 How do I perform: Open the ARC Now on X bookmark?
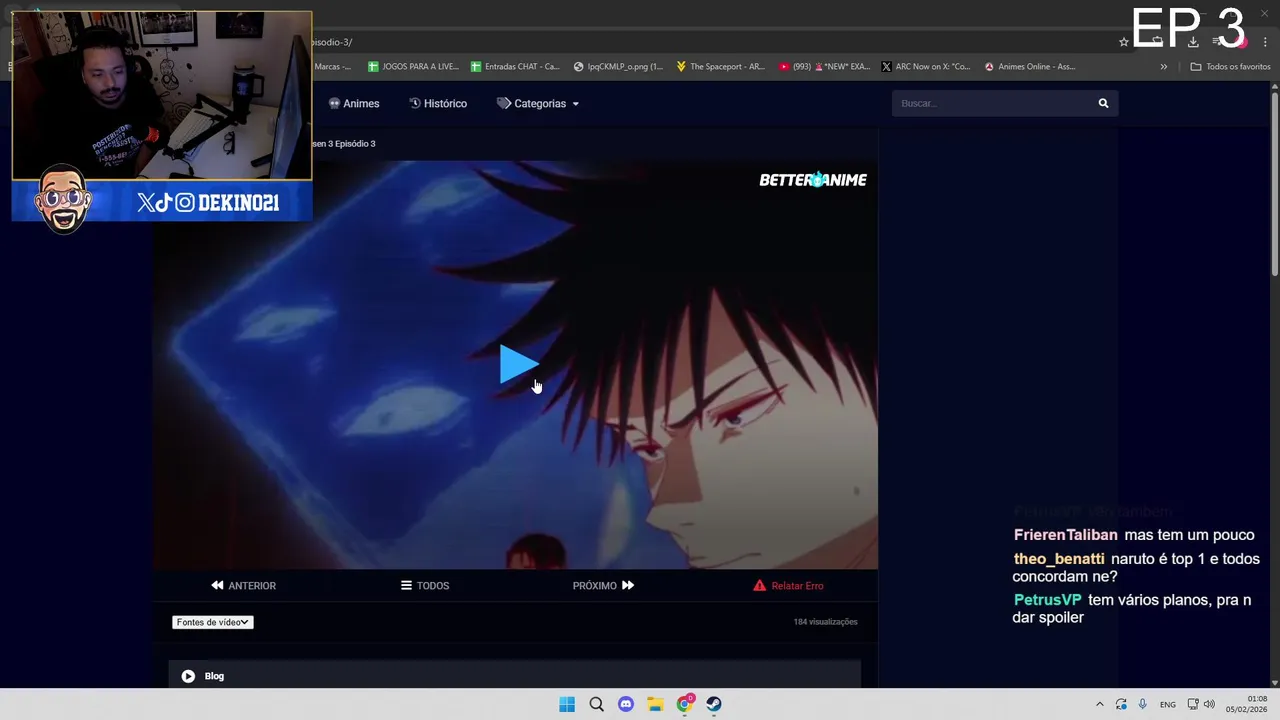926,67
